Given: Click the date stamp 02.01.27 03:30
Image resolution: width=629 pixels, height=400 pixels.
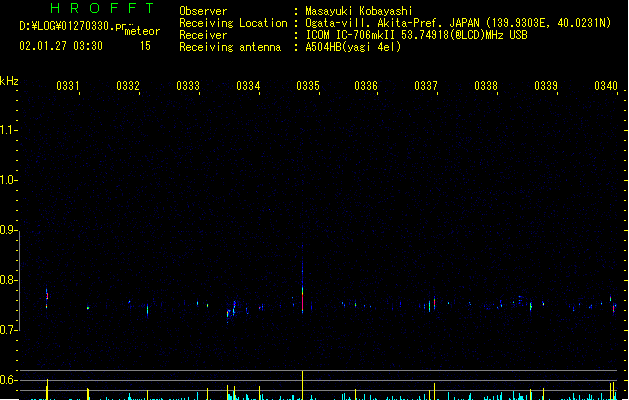Looking at the screenshot, I should point(61,46).
